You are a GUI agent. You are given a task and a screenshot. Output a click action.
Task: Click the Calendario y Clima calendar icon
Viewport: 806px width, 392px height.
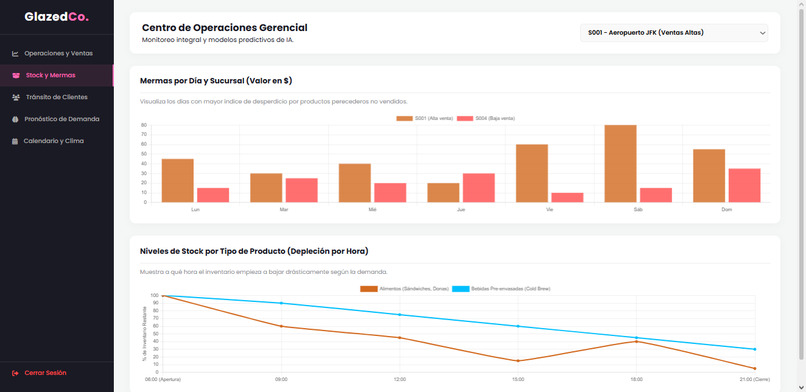pos(15,141)
